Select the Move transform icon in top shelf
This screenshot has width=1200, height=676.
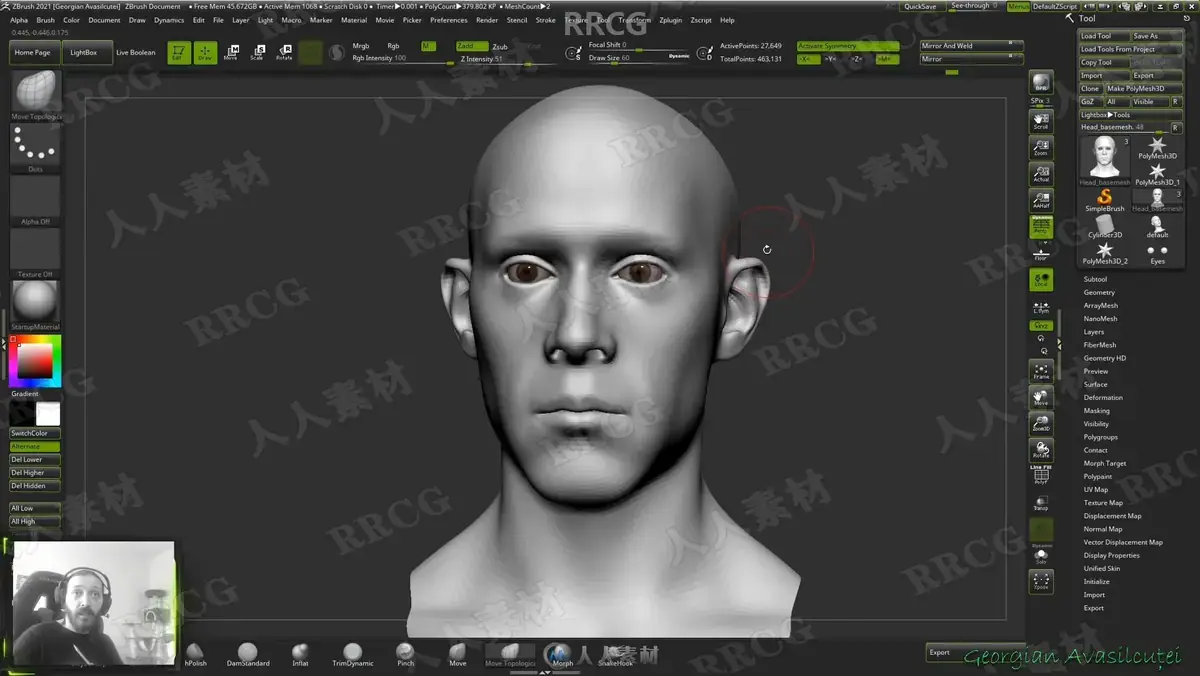231,53
